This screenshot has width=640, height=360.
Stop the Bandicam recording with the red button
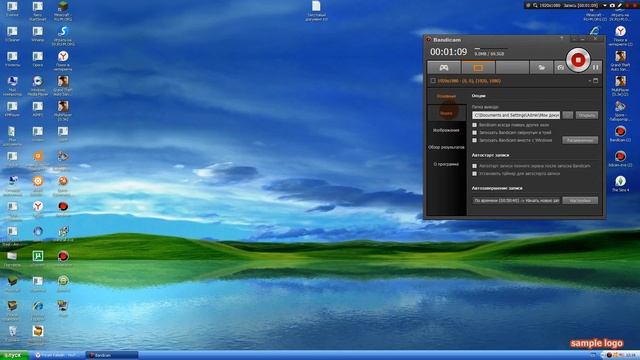(578, 60)
